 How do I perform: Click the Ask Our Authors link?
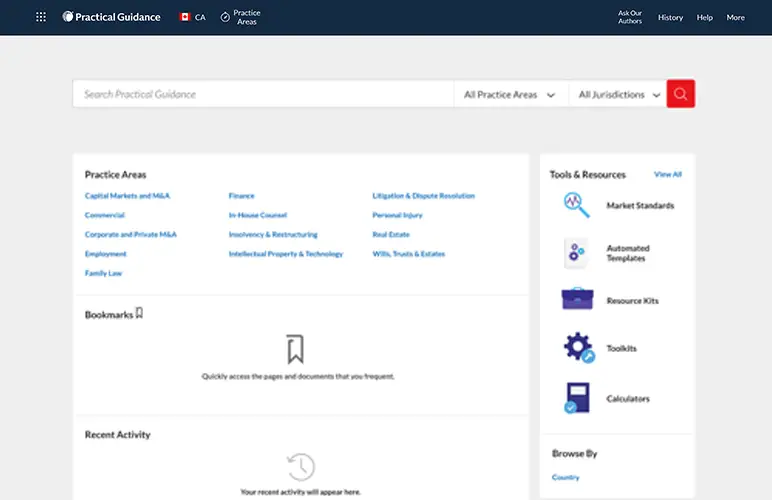coord(630,17)
